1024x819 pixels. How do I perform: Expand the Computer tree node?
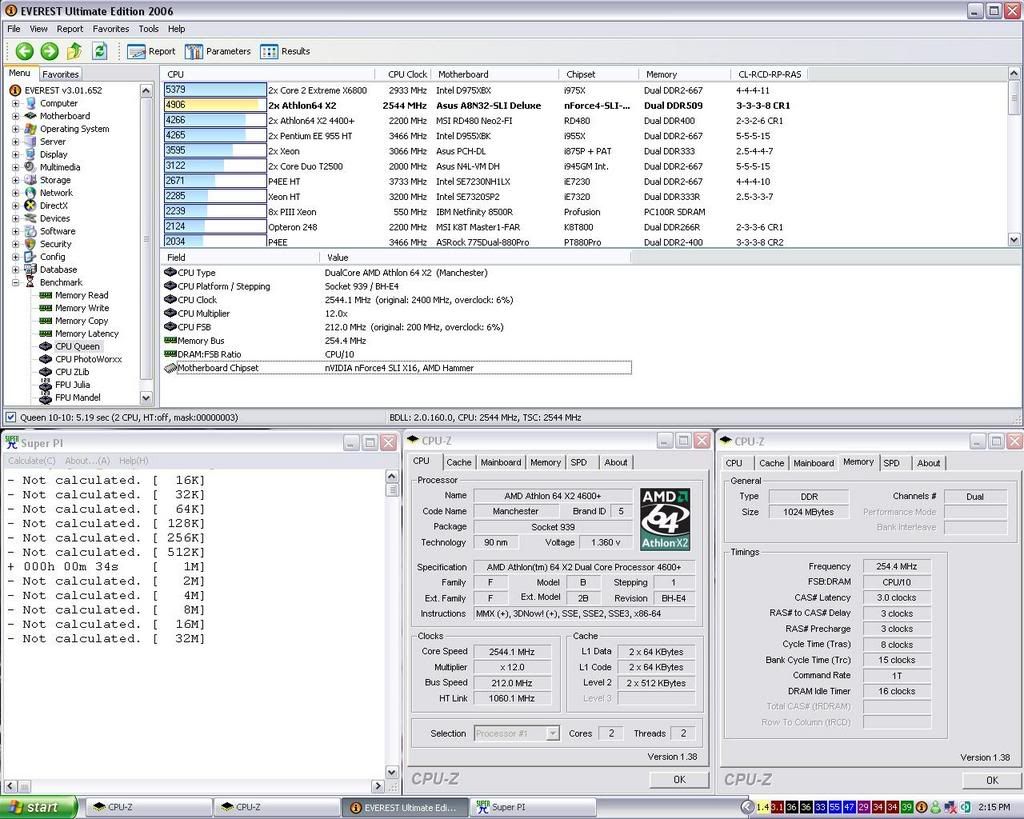click(16, 103)
